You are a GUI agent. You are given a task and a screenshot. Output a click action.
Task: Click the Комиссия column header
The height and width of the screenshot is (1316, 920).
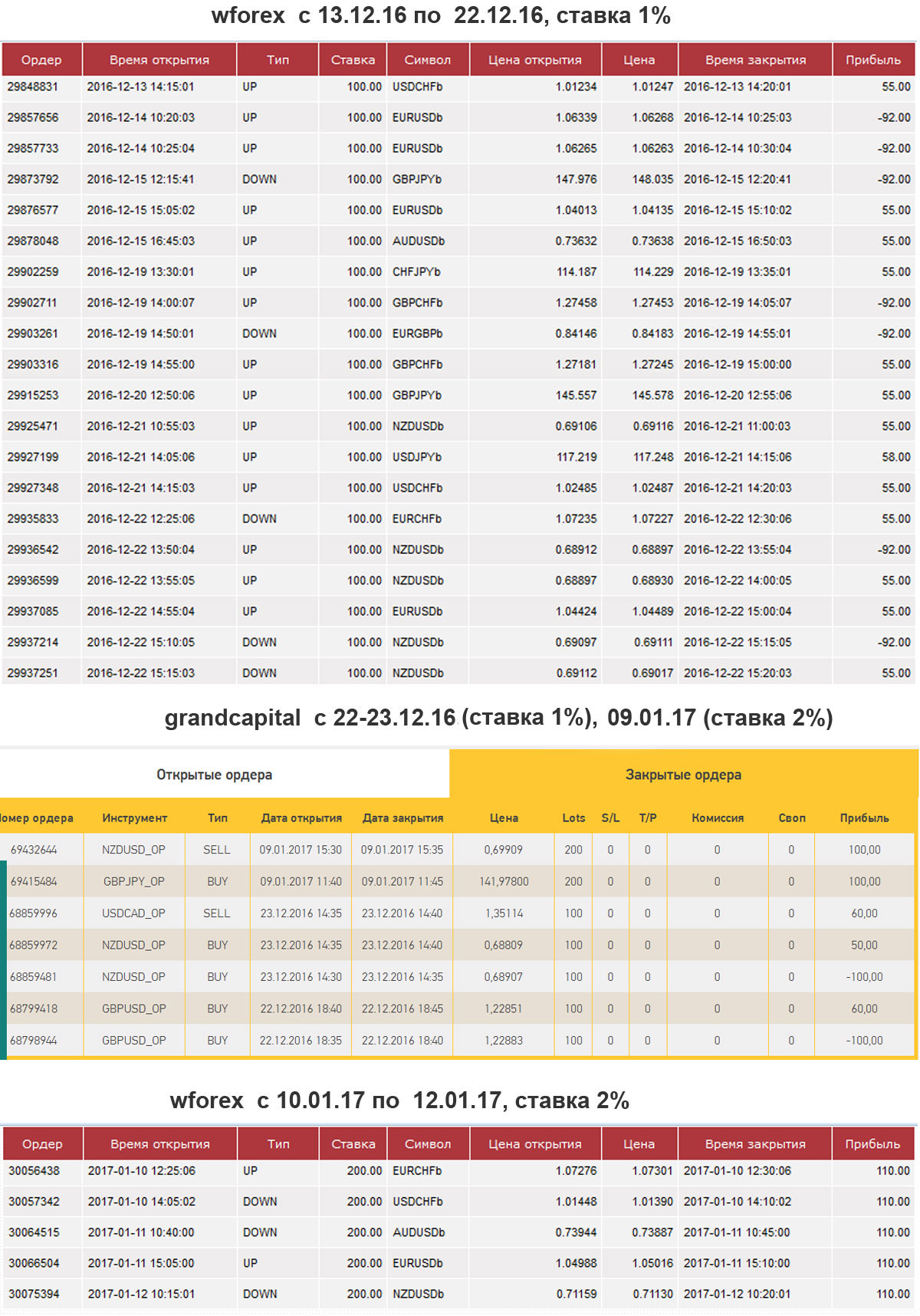click(x=717, y=818)
